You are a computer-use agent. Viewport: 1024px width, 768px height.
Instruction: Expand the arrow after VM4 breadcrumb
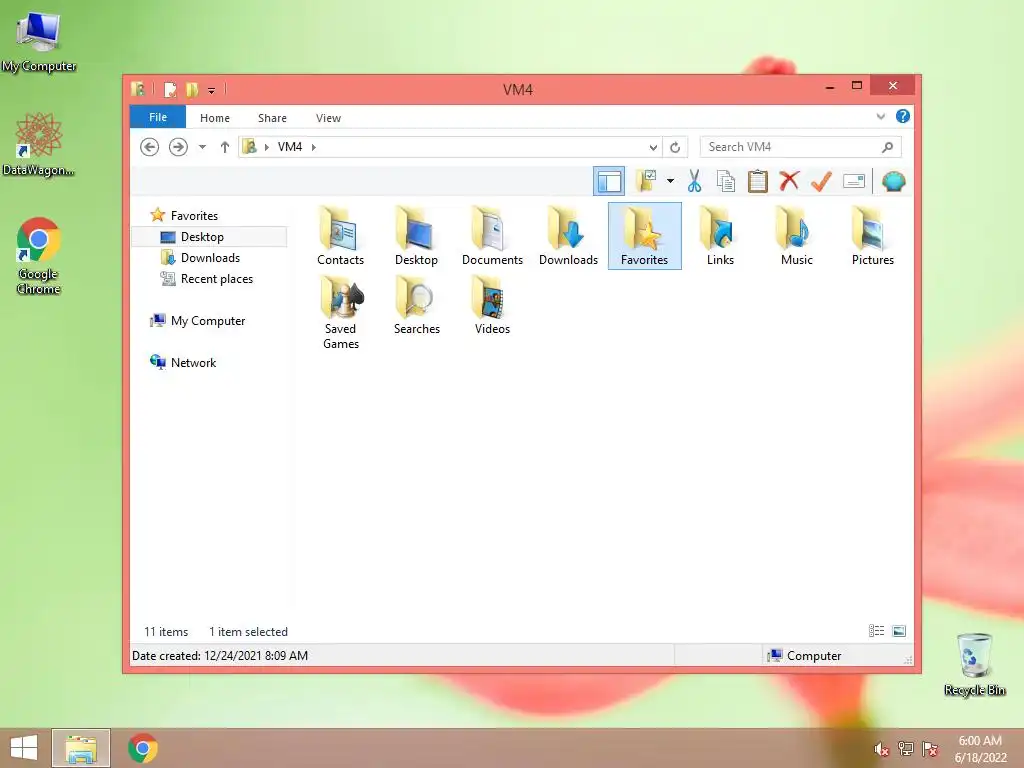coord(313,147)
